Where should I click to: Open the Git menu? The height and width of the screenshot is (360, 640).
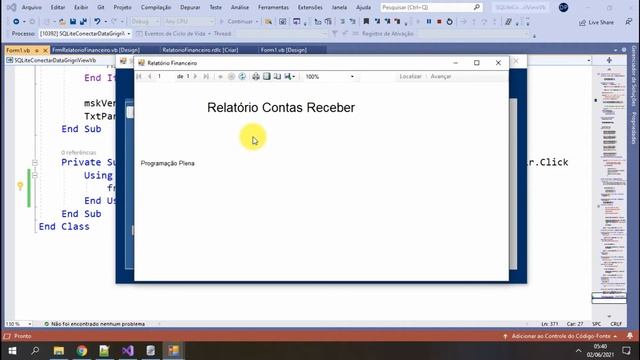click(101, 7)
